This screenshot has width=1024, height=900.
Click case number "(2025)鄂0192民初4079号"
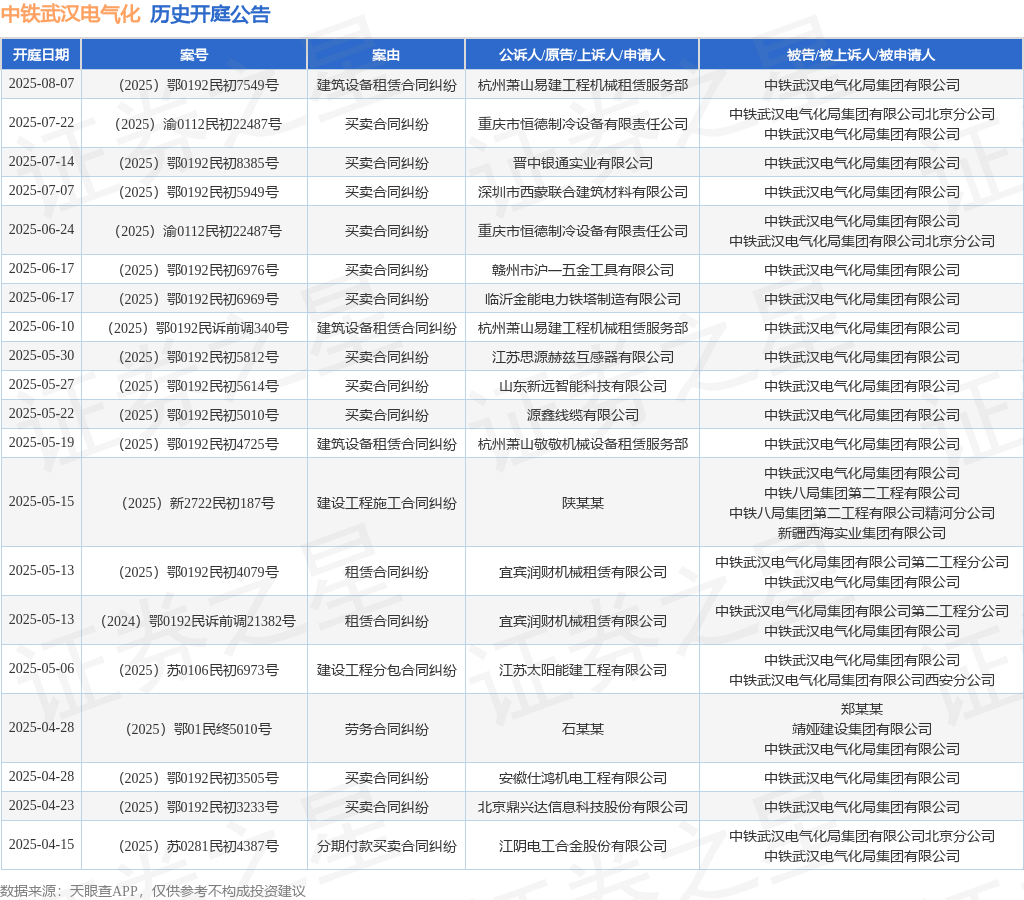199,572
